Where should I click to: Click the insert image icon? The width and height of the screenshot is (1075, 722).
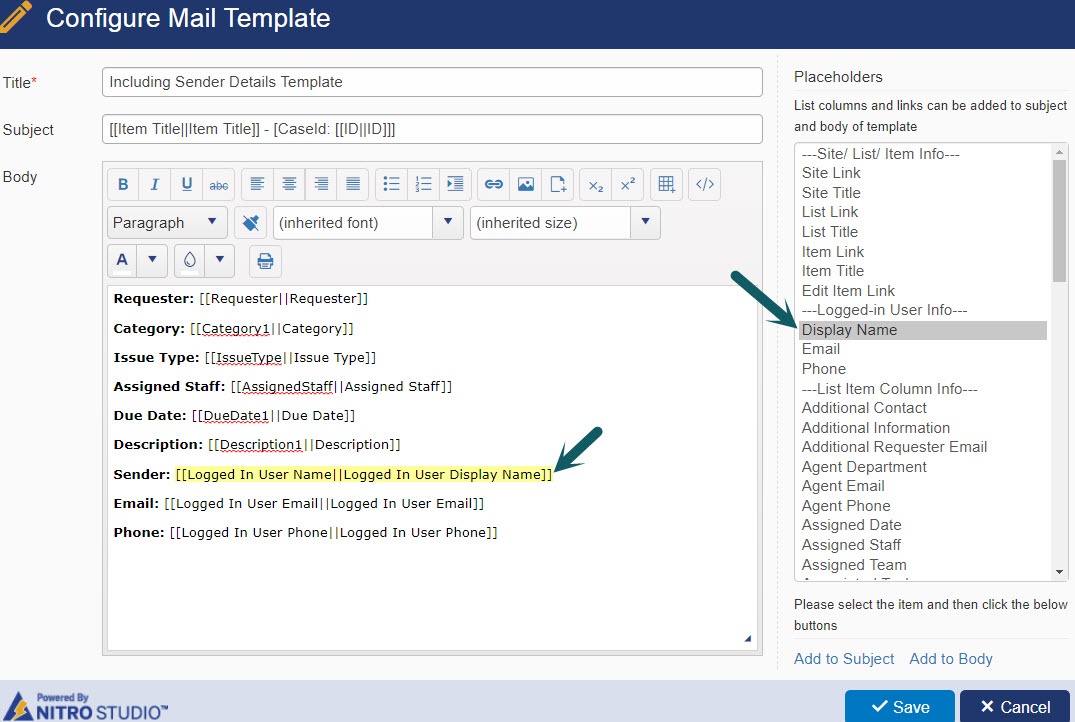click(525, 184)
